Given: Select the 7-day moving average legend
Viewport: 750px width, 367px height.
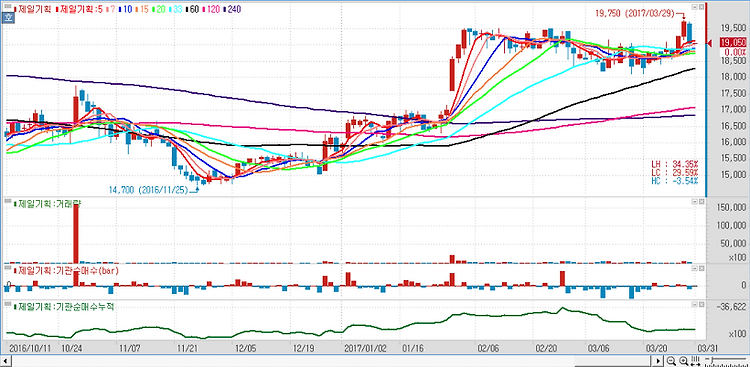Looking at the screenshot, I should tap(110, 9).
